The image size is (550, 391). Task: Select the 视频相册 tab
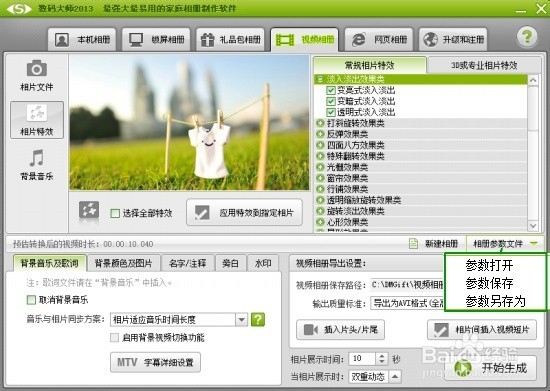pos(304,39)
